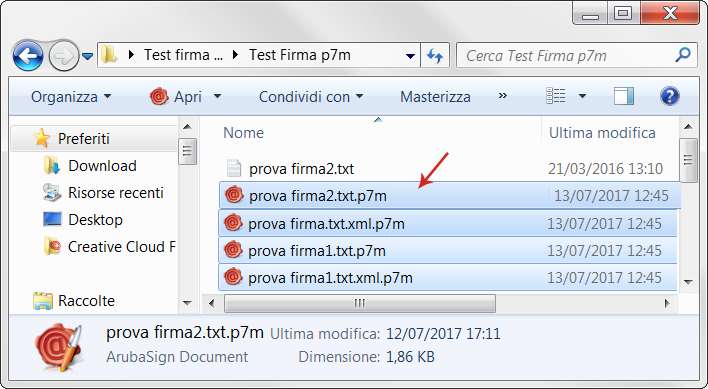Expand the address bar history dropdown
The width and height of the screenshot is (708, 389).
(410, 56)
